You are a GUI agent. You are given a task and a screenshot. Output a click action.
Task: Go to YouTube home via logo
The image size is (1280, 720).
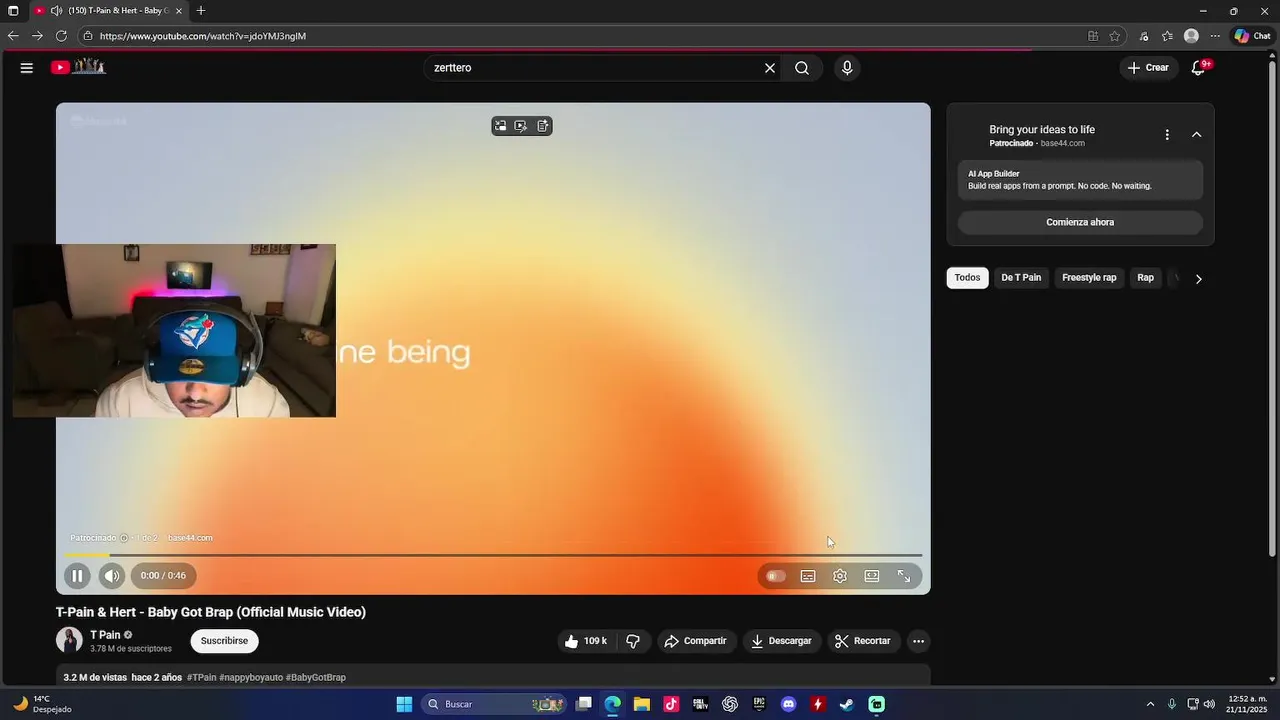(x=78, y=67)
